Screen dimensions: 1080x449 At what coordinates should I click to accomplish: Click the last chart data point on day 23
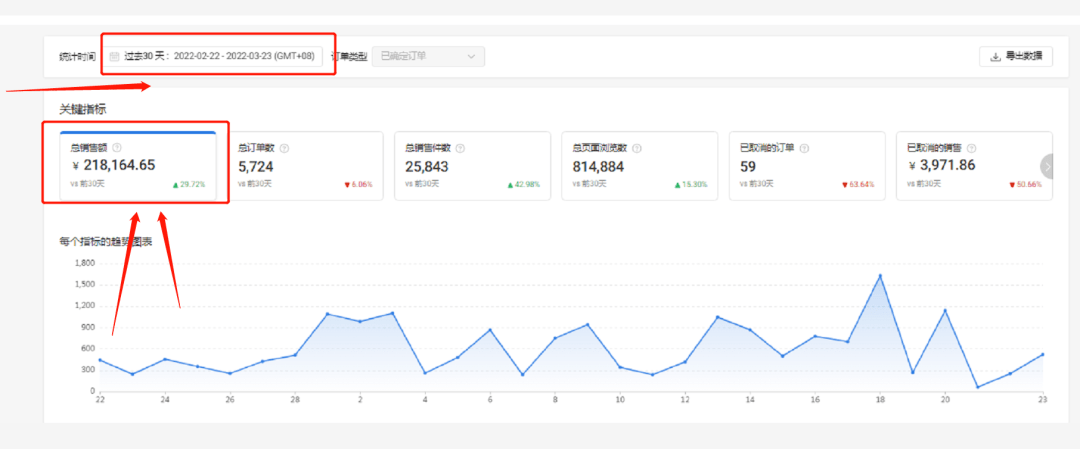click(x=1043, y=355)
